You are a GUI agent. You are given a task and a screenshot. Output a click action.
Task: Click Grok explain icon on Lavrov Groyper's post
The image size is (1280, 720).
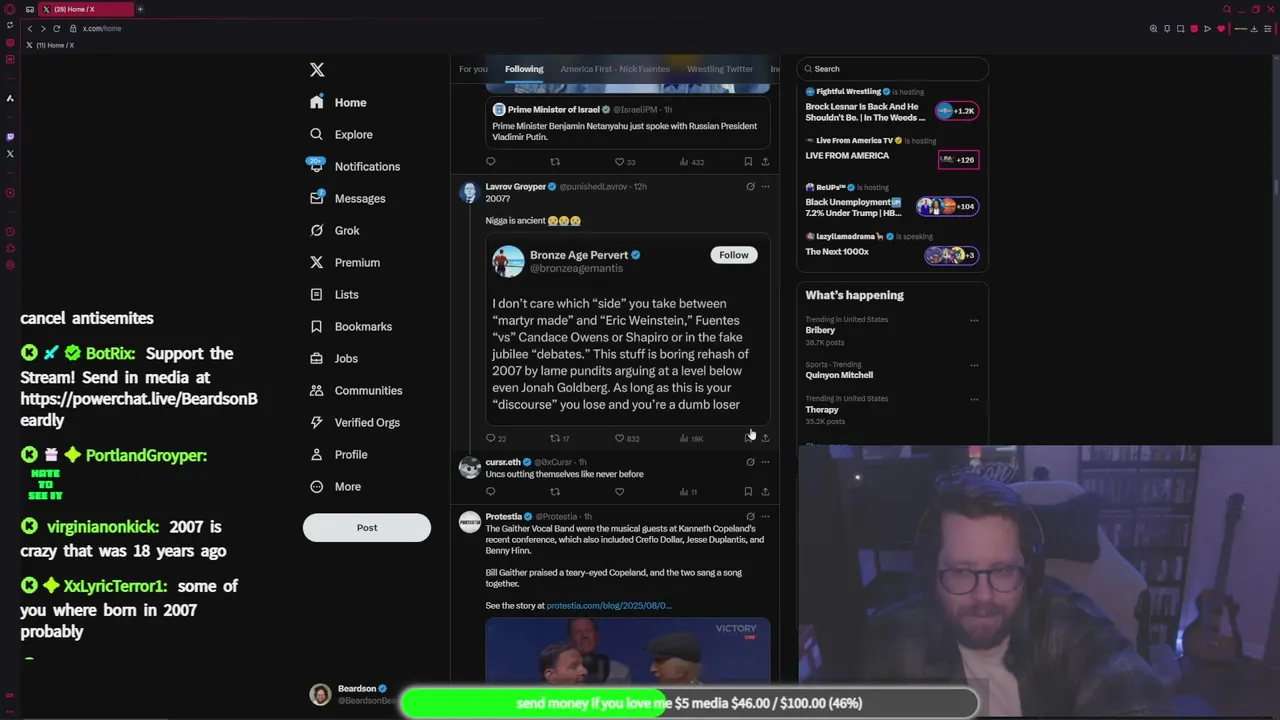click(x=750, y=186)
